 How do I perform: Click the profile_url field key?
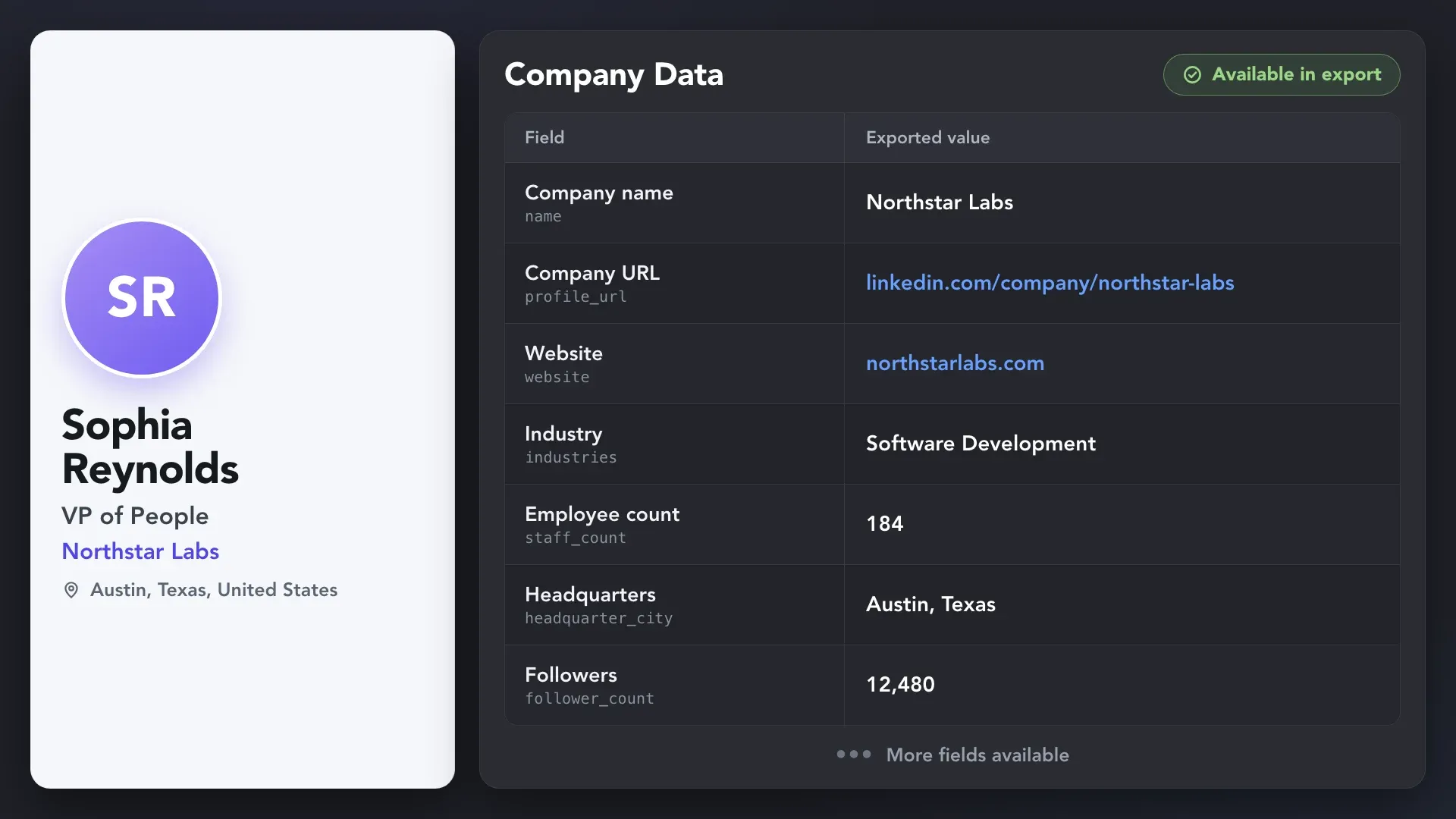point(576,297)
